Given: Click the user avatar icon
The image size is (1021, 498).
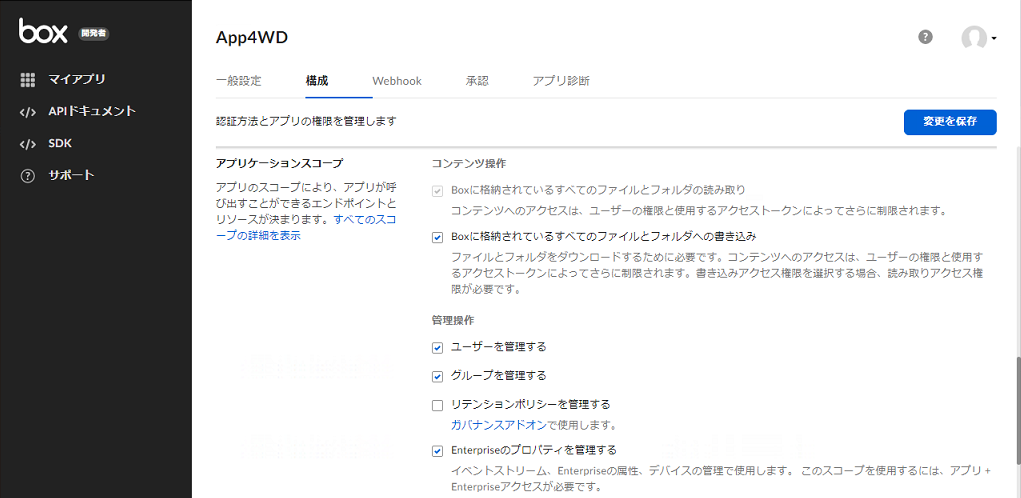Looking at the screenshot, I should point(973,38).
